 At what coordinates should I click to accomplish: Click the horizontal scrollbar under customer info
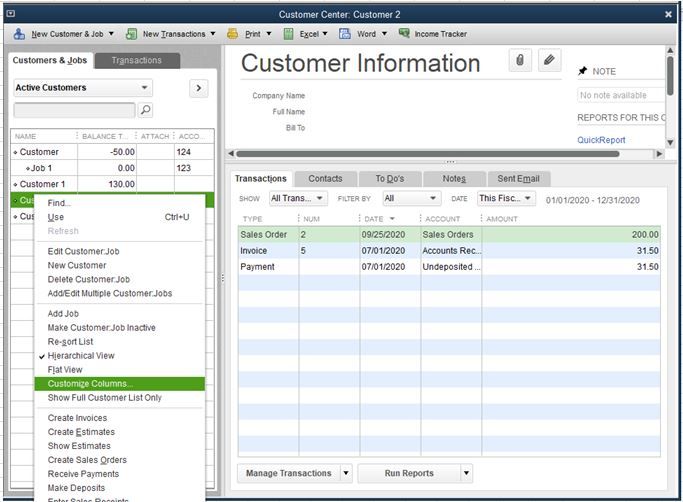point(427,153)
